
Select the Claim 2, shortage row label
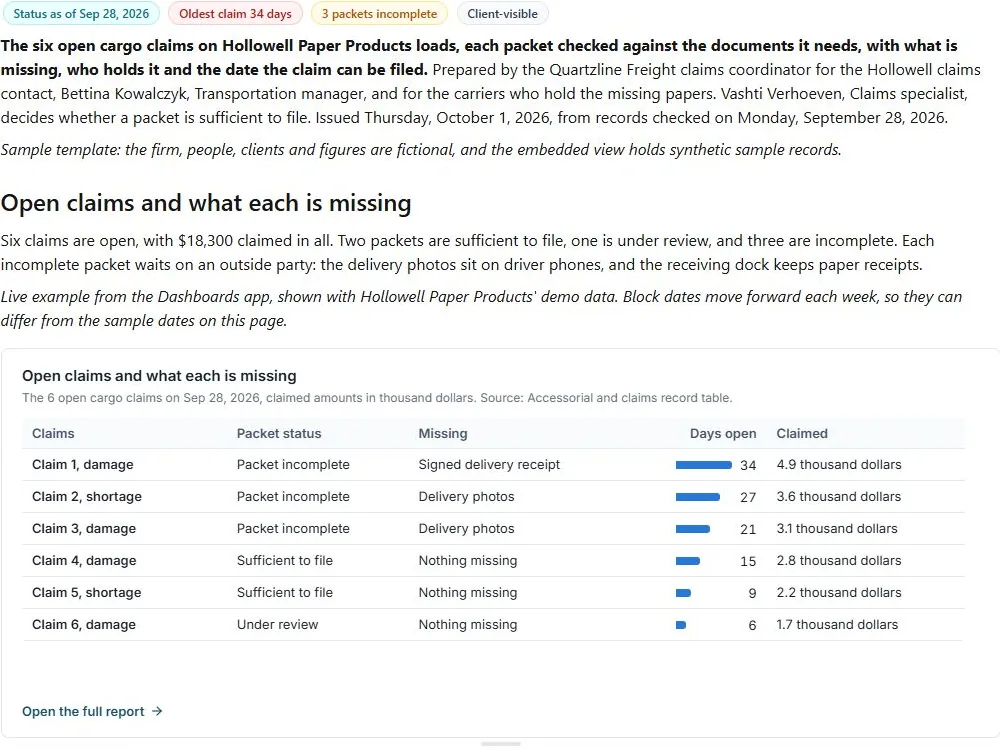tap(87, 497)
